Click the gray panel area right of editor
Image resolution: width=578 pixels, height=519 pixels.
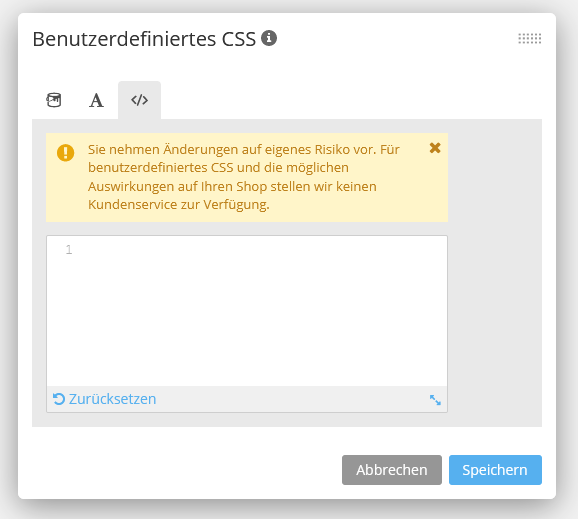click(x=495, y=273)
